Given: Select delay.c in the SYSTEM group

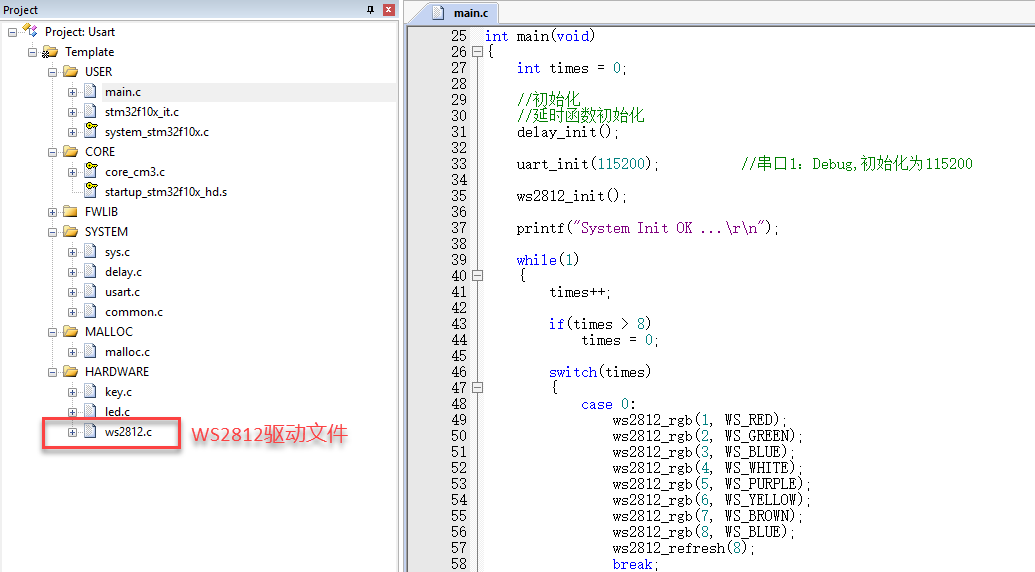Looking at the screenshot, I should 123,272.
